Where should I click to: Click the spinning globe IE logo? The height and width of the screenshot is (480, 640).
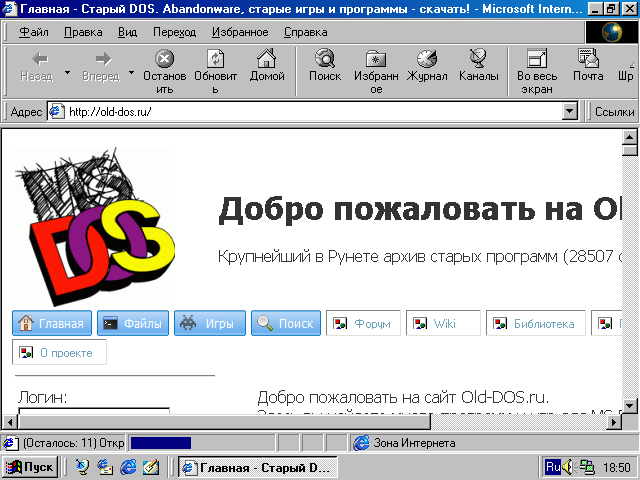point(612,32)
